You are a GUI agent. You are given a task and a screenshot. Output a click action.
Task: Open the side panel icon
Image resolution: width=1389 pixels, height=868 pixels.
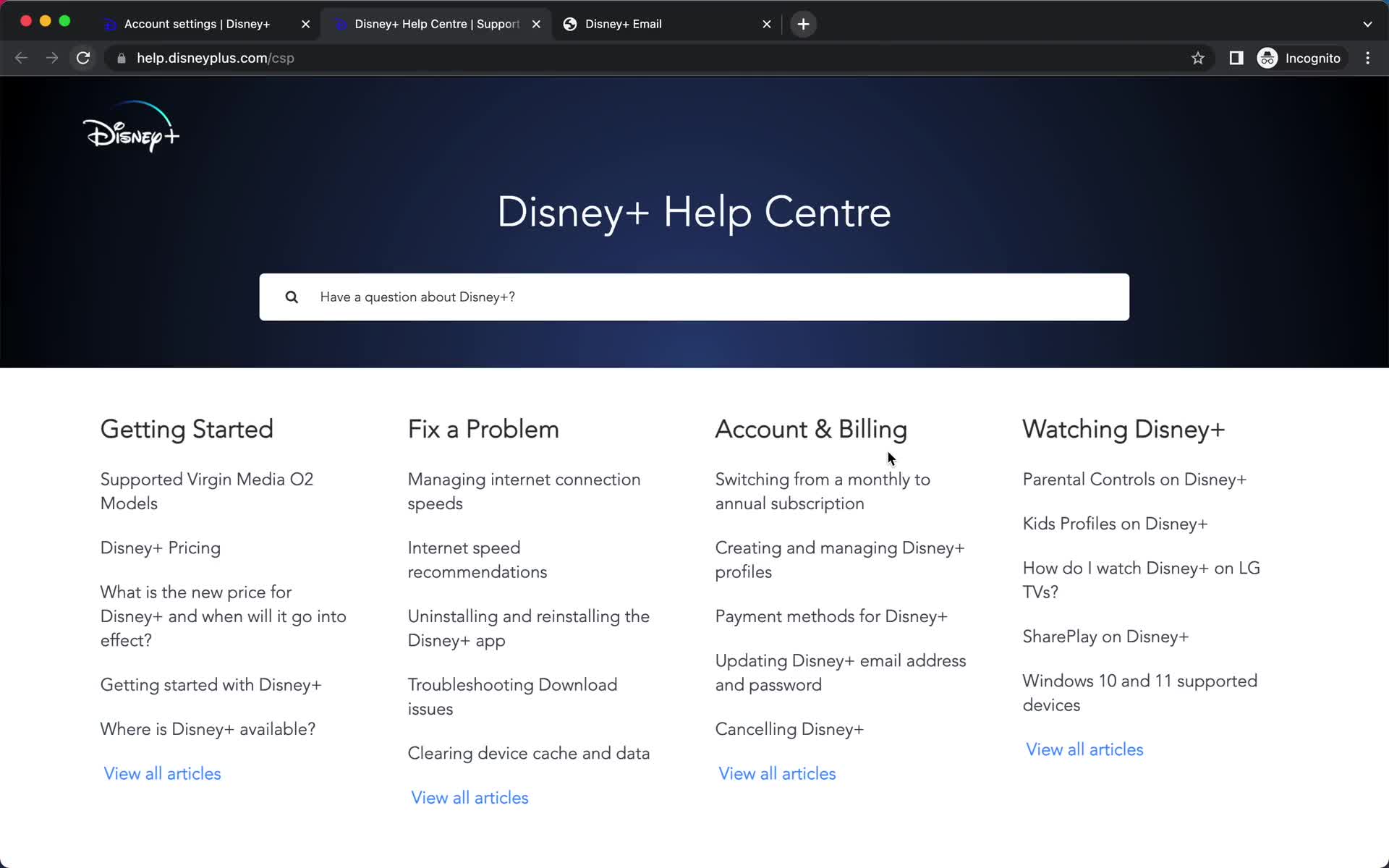point(1236,58)
